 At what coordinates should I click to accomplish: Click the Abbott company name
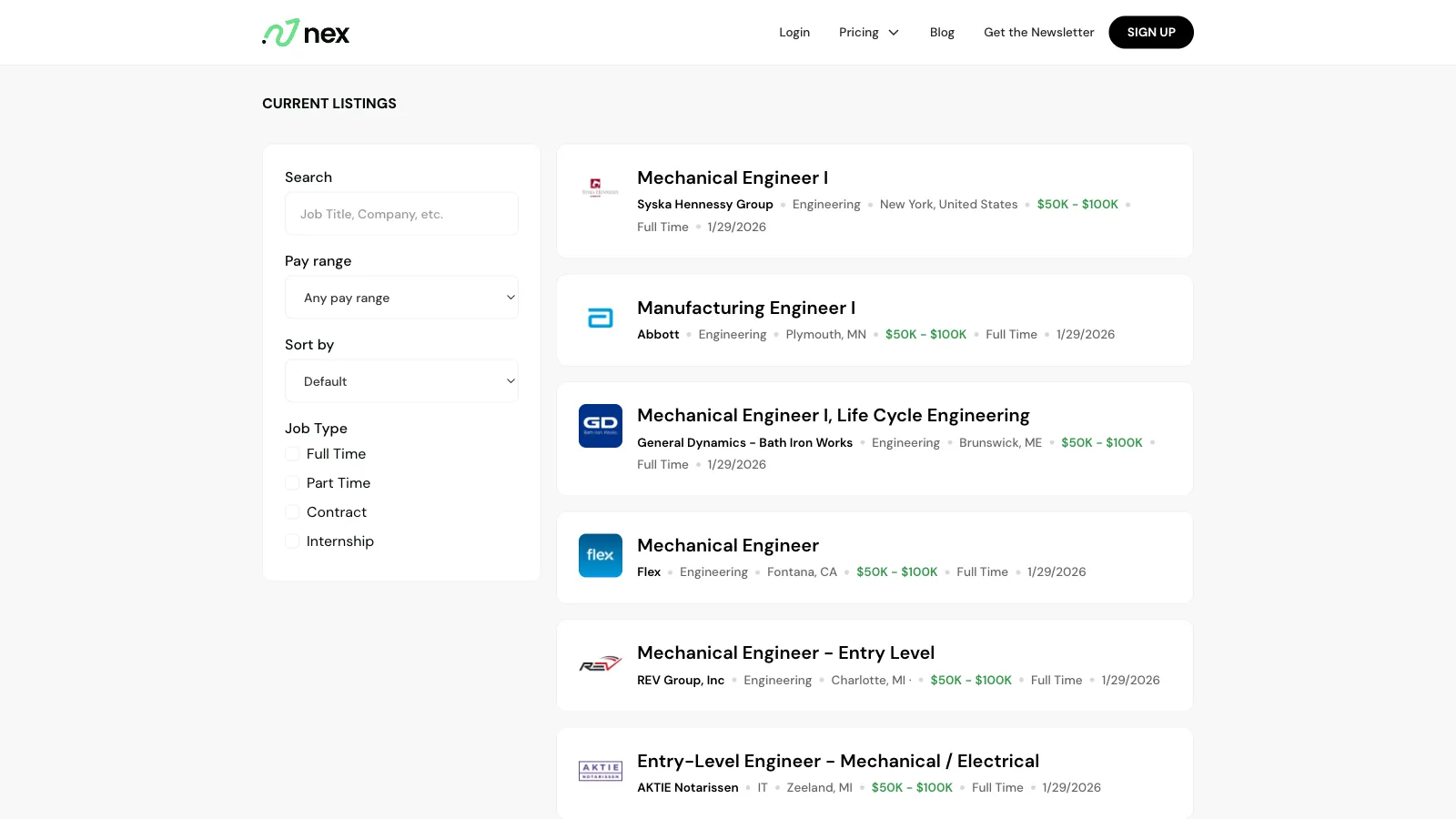658,335
